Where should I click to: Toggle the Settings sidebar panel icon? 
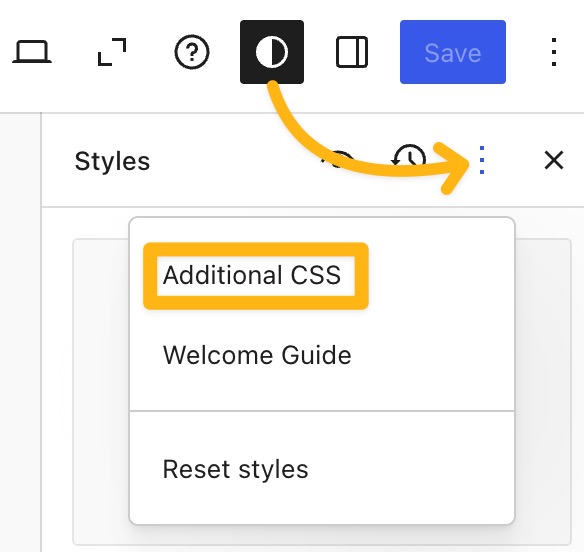pos(352,52)
